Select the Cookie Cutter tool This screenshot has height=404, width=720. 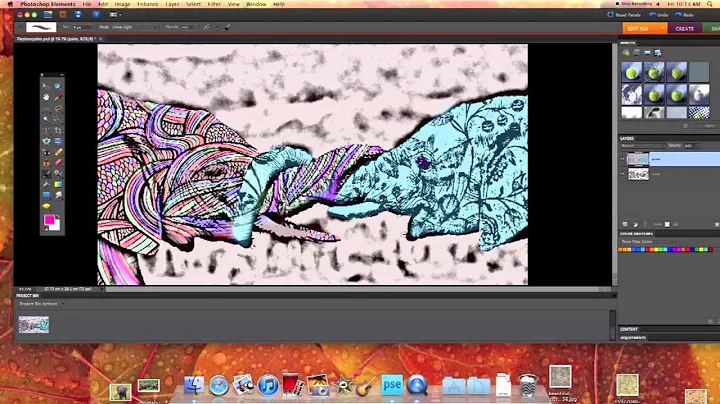46,141
